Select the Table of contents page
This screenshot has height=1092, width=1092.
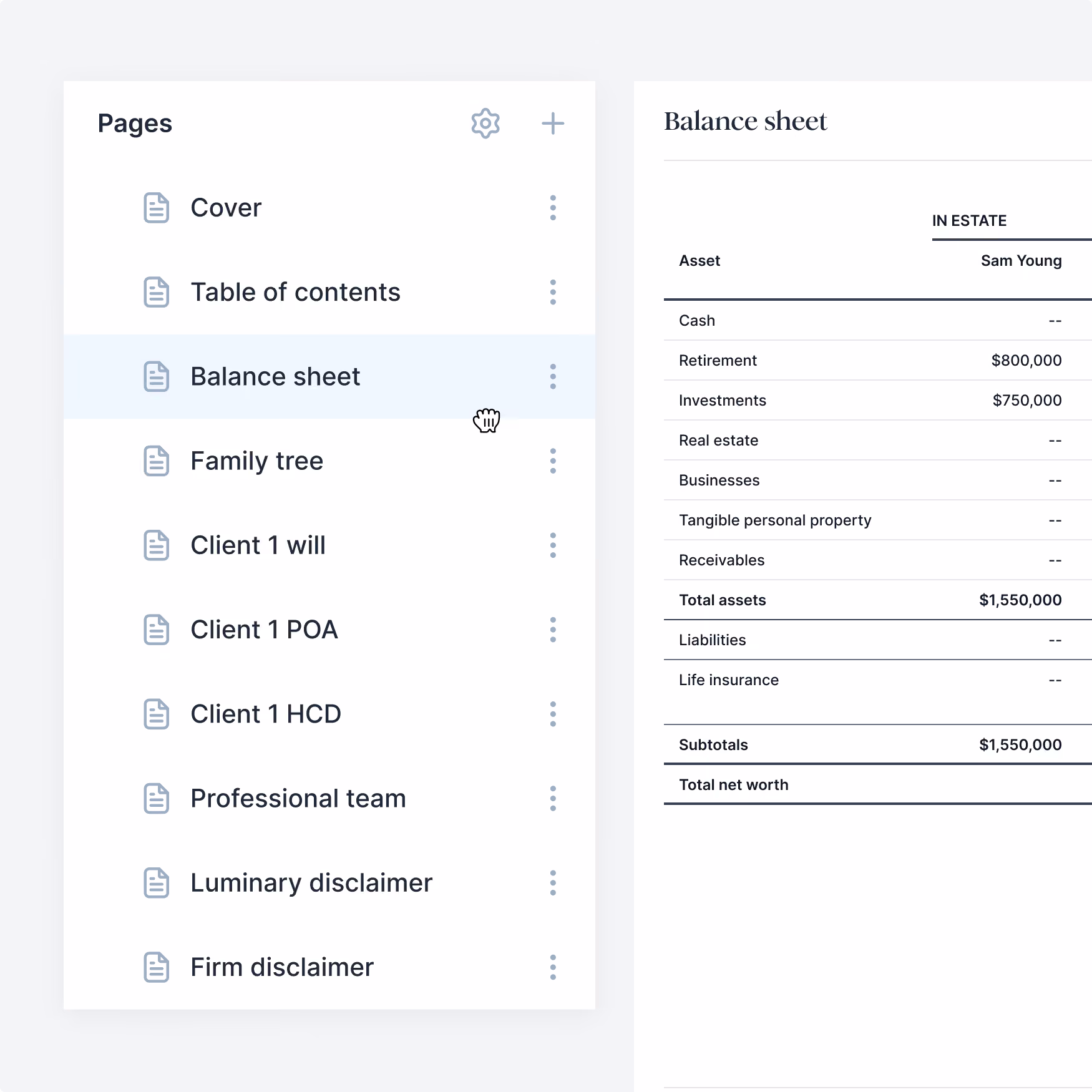pos(329,292)
